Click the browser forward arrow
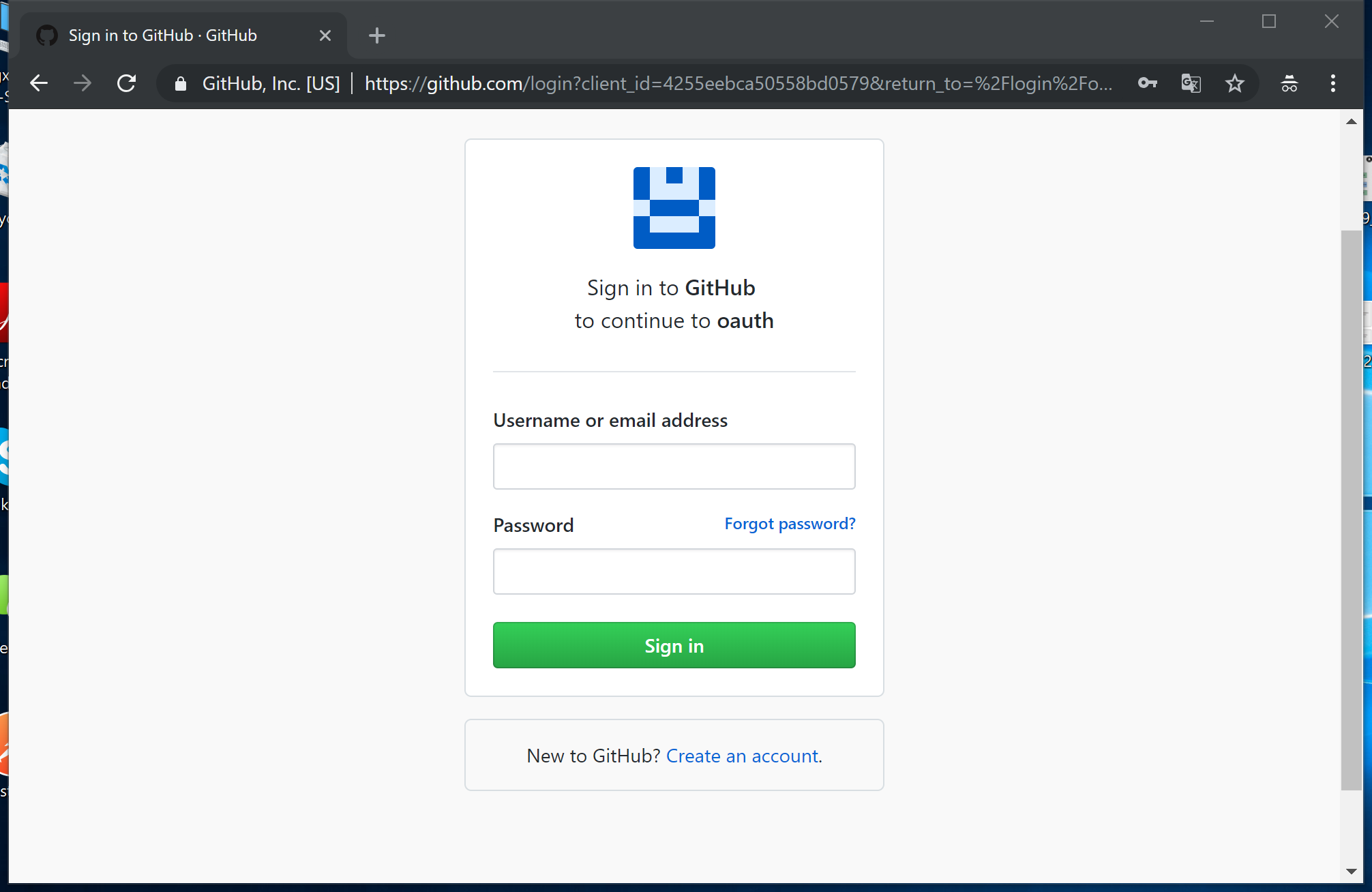This screenshot has width=1372, height=892. tap(83, 83)
